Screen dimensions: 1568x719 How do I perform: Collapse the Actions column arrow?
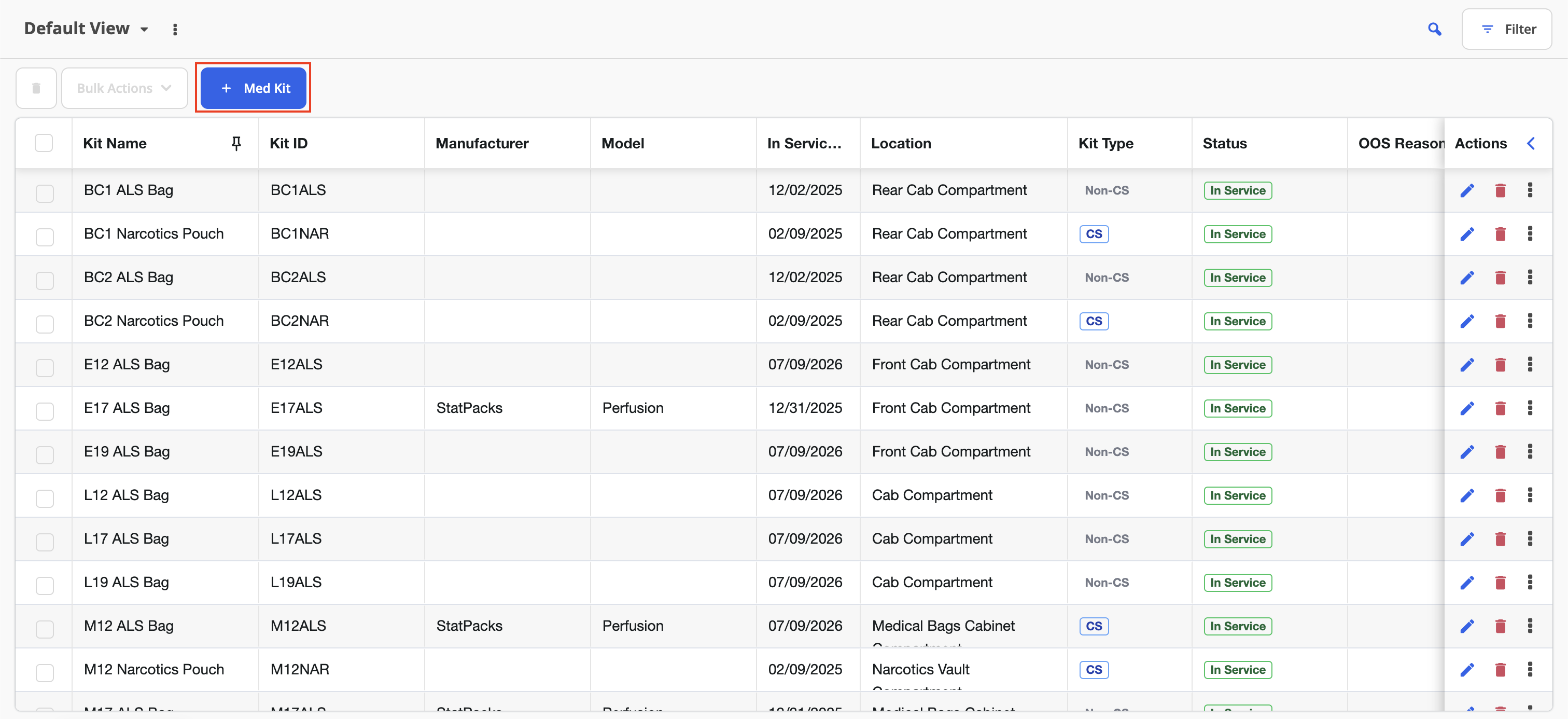[1532, 143]
